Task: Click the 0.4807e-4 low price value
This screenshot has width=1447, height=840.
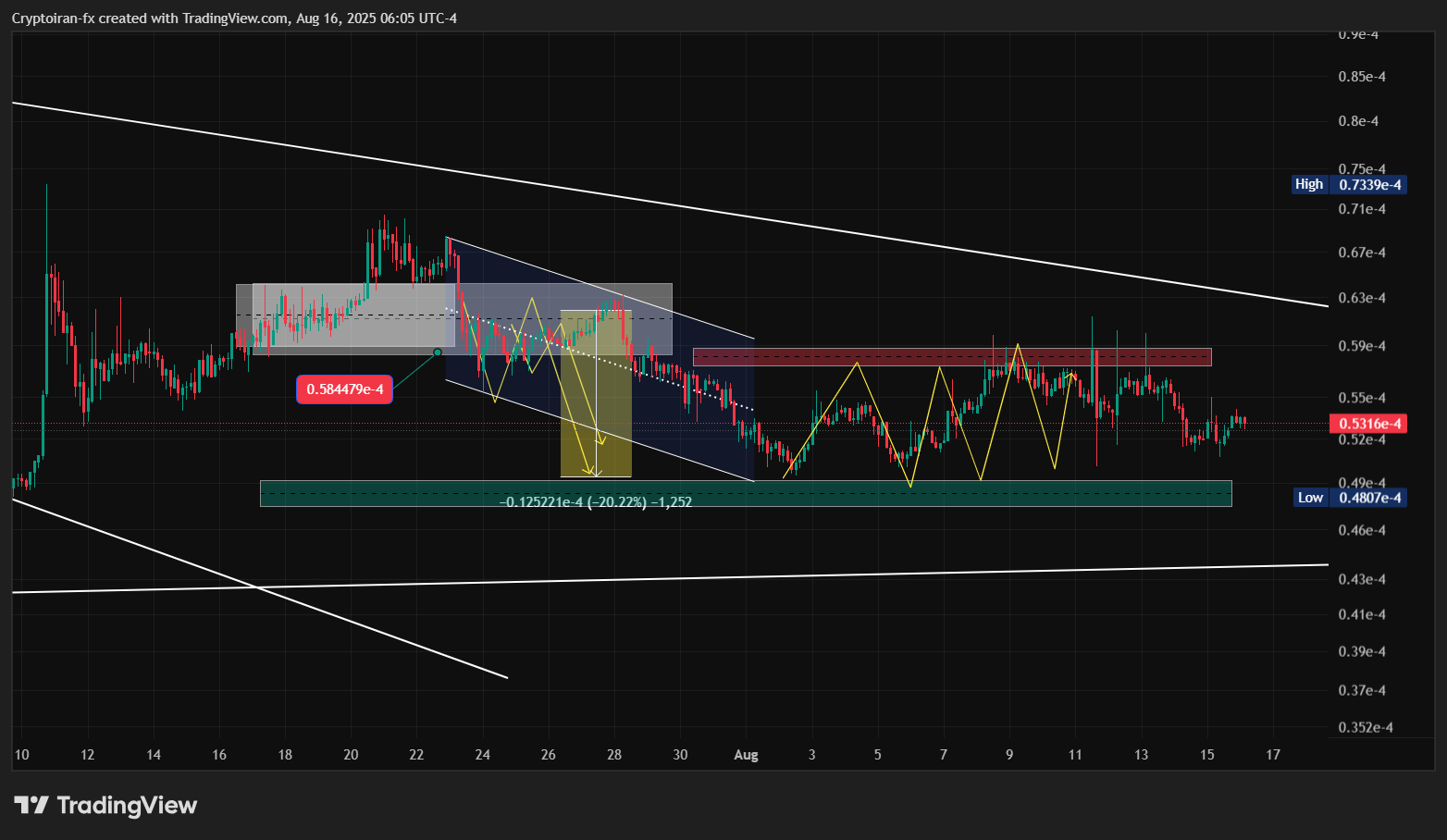Action: tap(1369, 498)
